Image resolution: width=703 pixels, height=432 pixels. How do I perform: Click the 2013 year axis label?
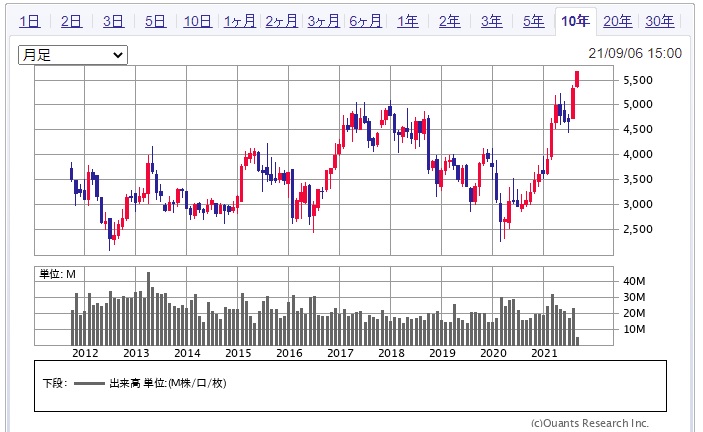(136, 353)
